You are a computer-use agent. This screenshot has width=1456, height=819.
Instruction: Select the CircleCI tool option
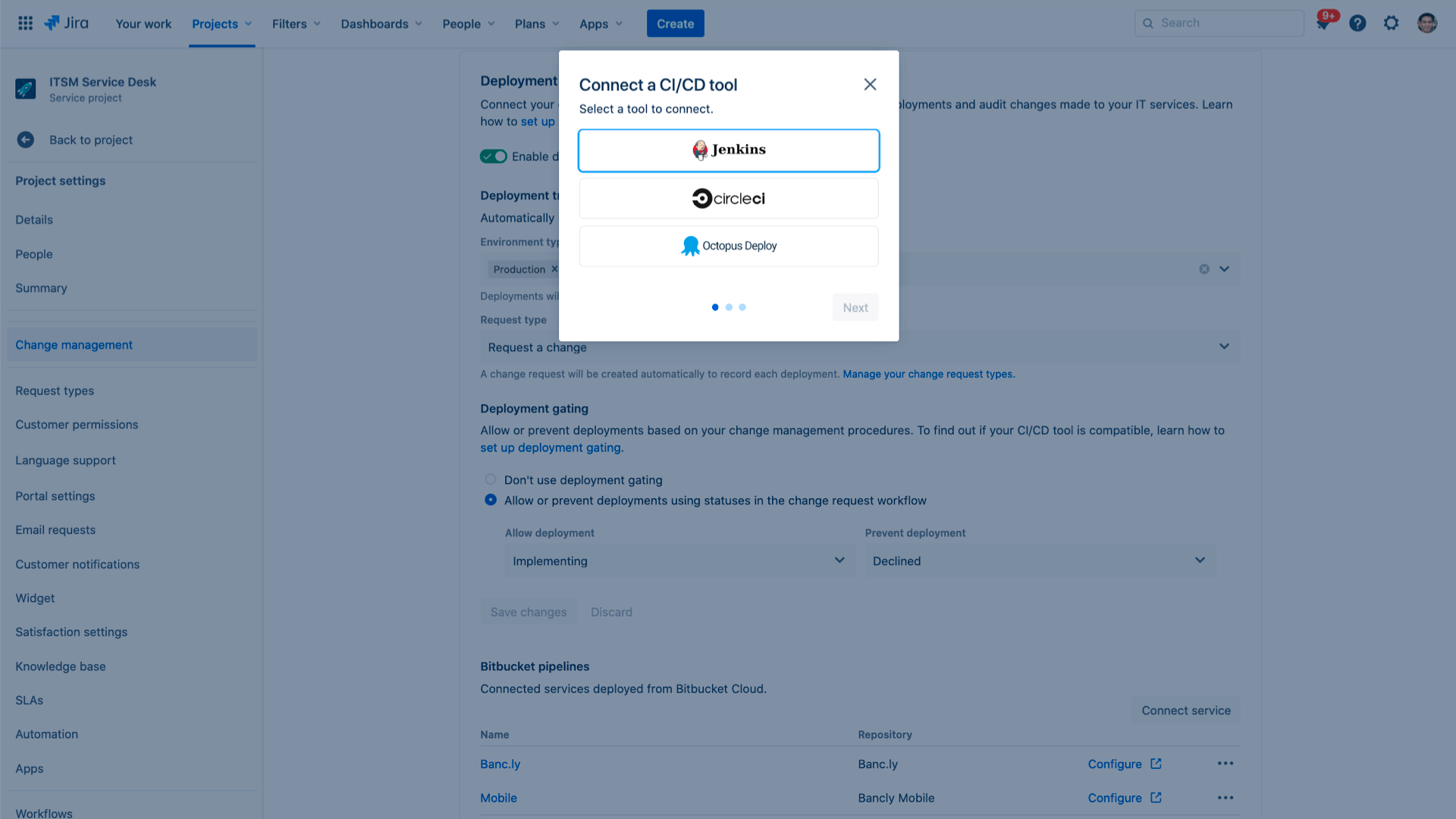pyautogui.click(x=728, y=198)
